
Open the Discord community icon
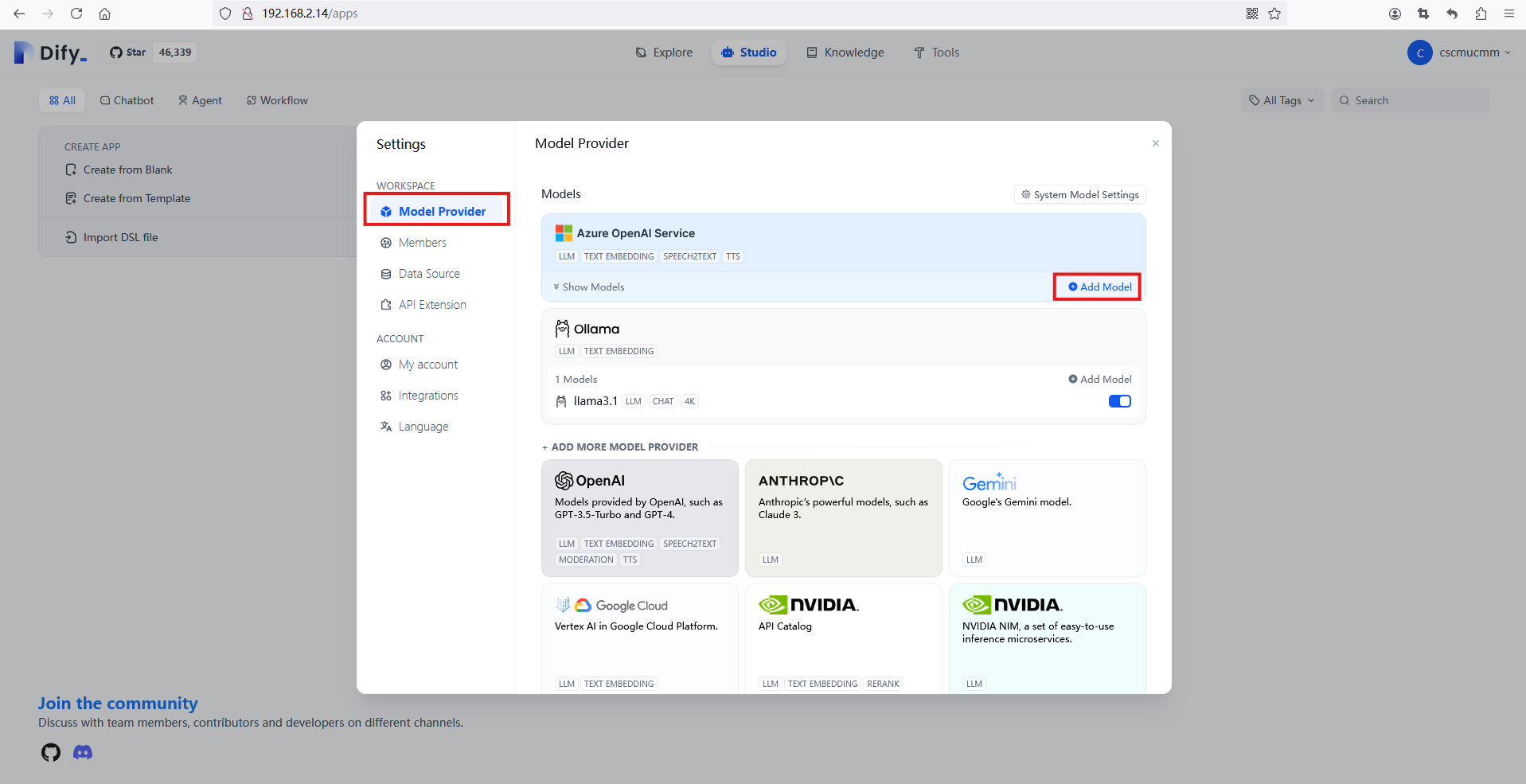83,752
